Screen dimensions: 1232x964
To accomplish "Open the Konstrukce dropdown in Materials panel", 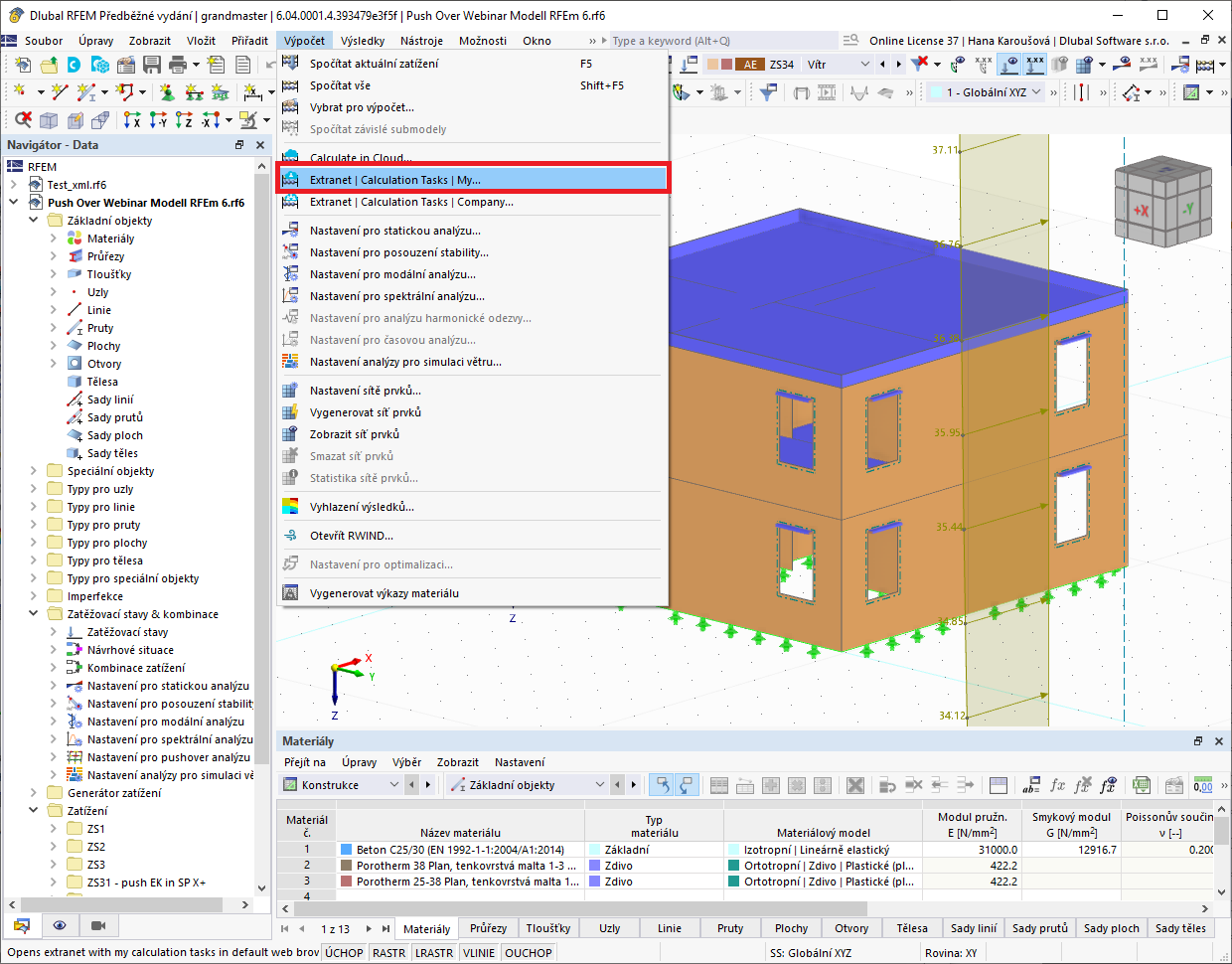I will click(393, 785).
